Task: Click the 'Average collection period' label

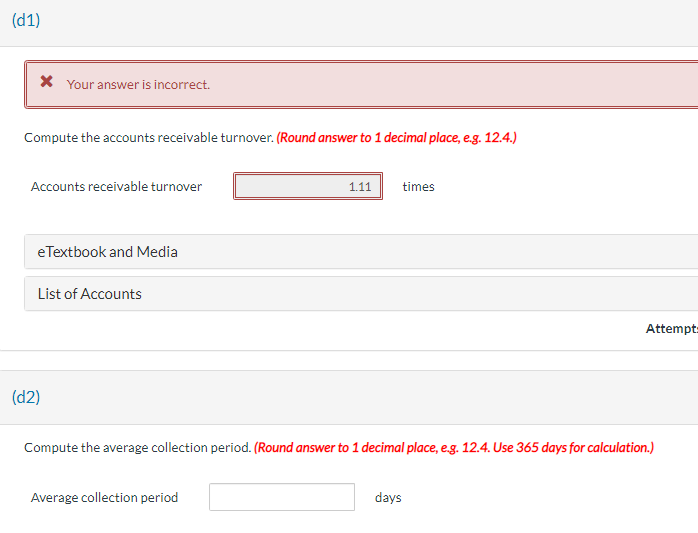Action: 104,497
